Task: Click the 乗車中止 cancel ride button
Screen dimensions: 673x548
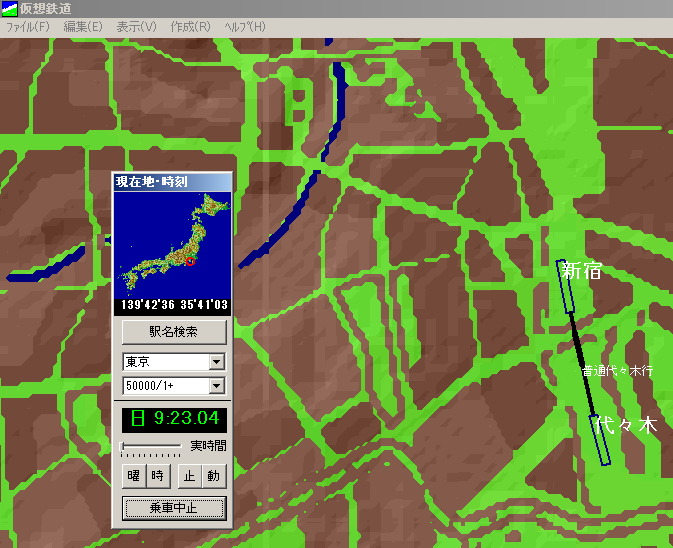Action: 174,508
